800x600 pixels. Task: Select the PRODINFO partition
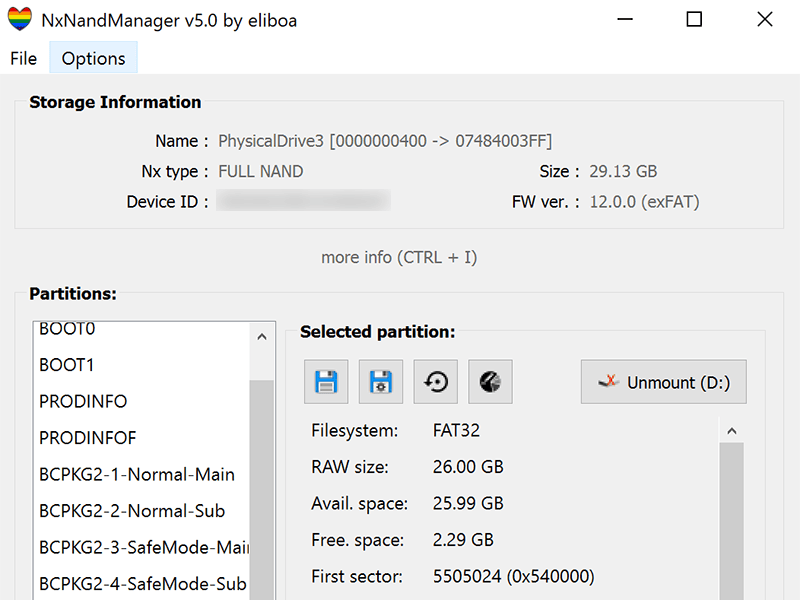pos(83,401)
